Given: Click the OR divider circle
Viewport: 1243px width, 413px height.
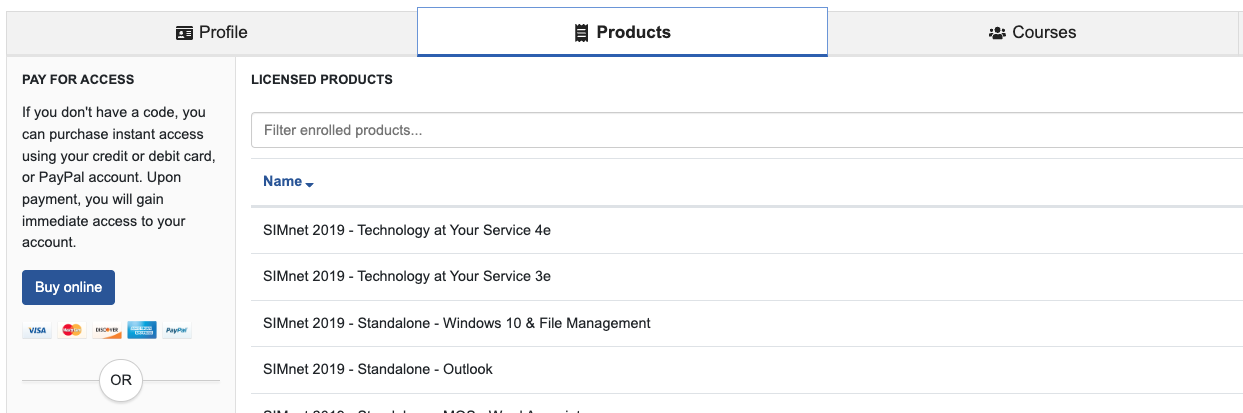Looking at the screenshot, I should (121, 380).
